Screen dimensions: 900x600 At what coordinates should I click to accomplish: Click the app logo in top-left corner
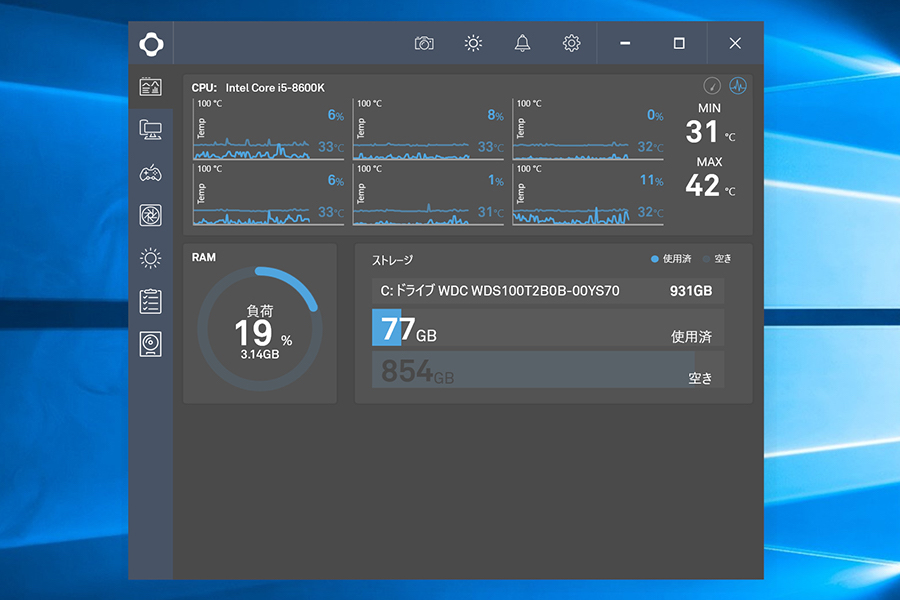click(x=151, y=44)
